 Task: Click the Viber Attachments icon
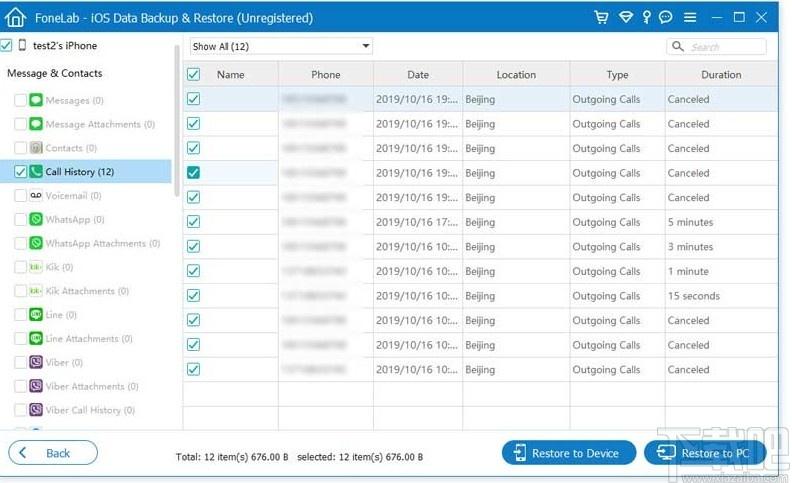click(x=36, y=386)
